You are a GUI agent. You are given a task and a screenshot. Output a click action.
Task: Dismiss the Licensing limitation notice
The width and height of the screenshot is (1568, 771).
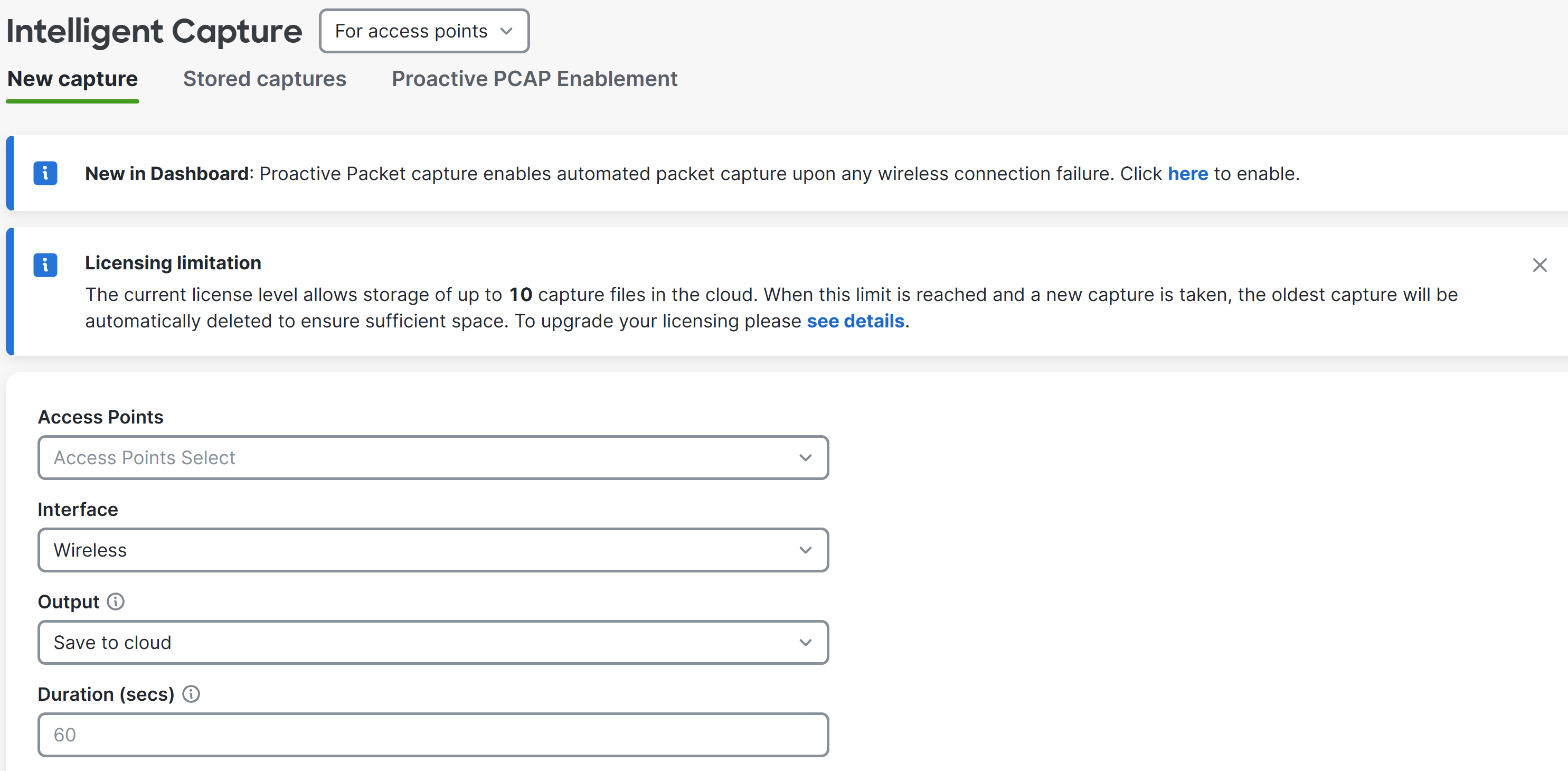click(1539, 265)
